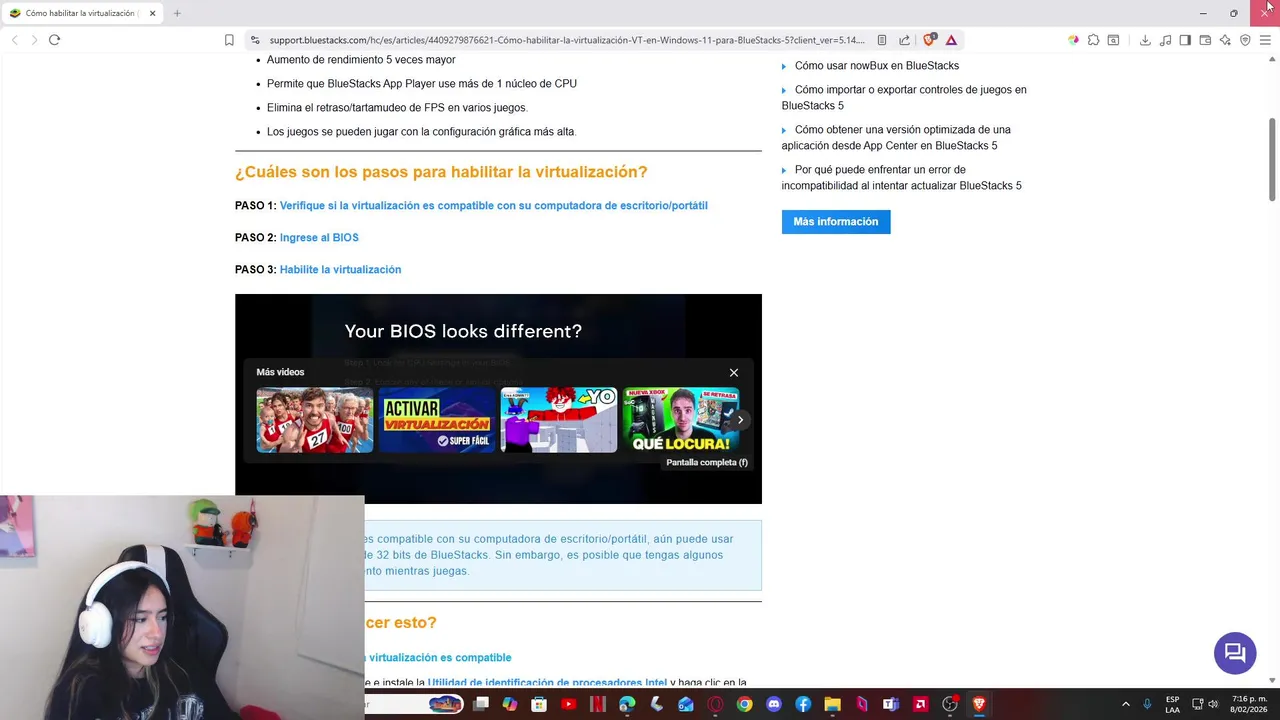Open AMD Software from the taskbar
Image resolution: width=1280 pixels, height=720 pixels.
(920, 704)
